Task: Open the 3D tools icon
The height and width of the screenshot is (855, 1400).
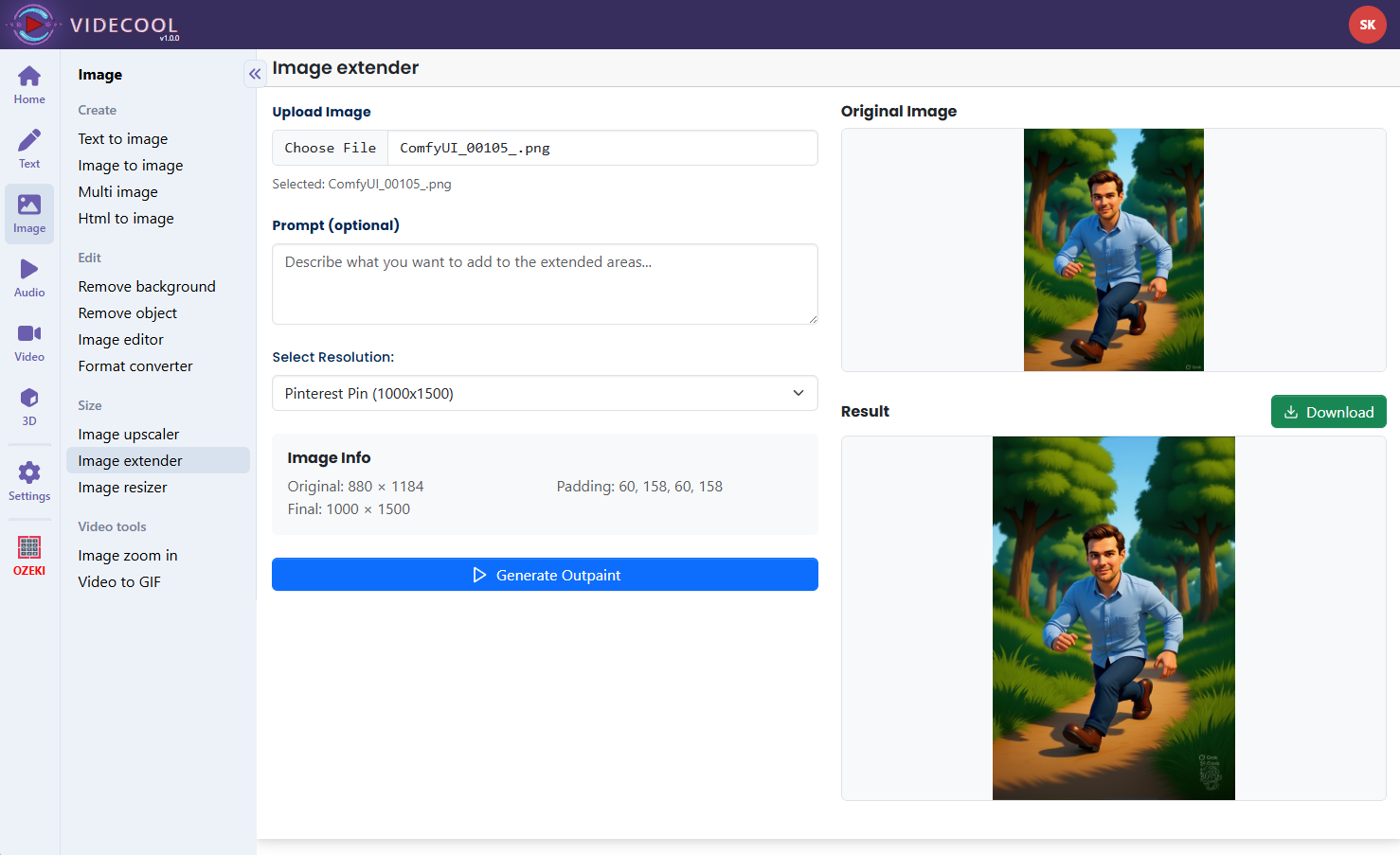Action: (x=29, y=406)
